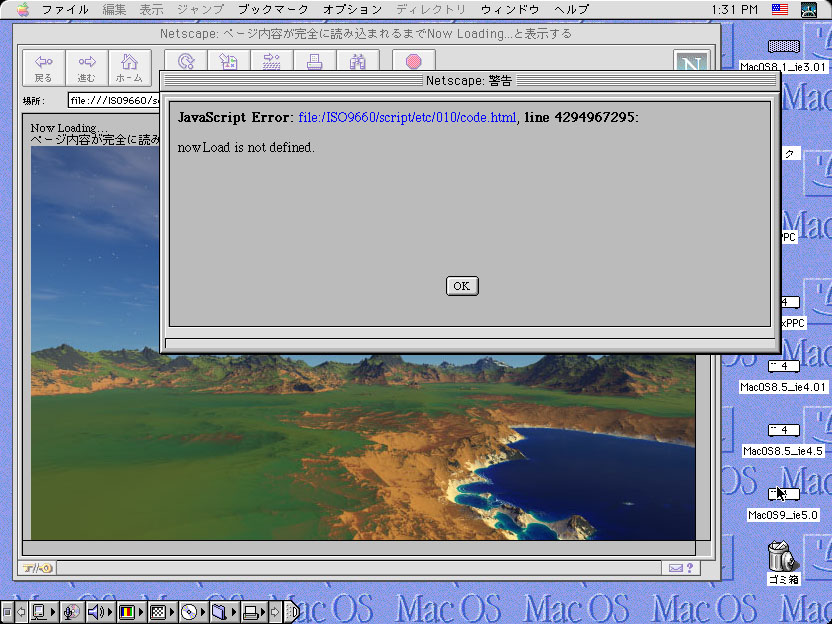The image size is (832, 624).
Task: Click the mail envelope icon in the status bar
Action: [675, 568]
